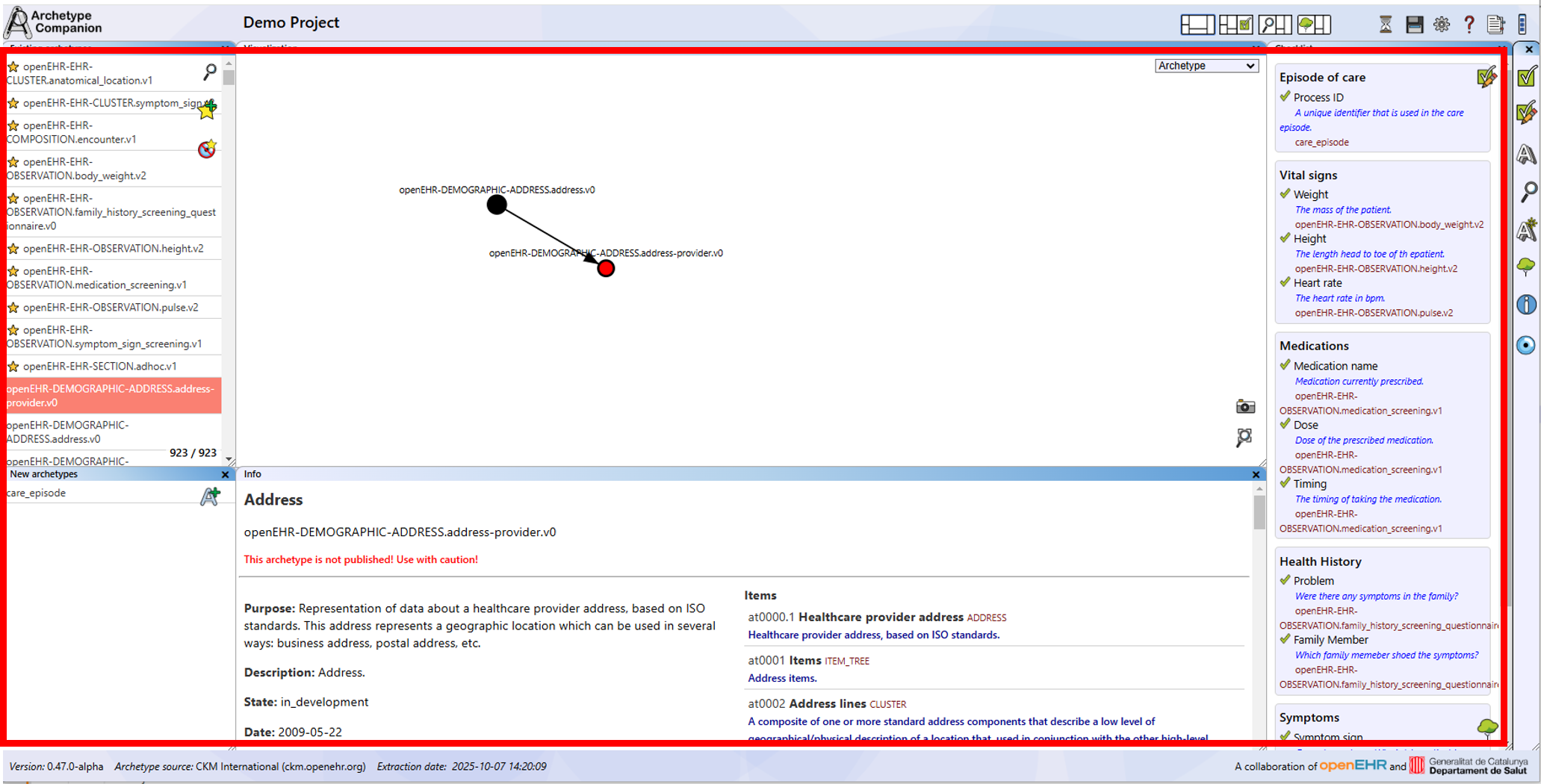Click the floppy disk save icon
This screenshot has height=784, width=1541.
coord(1413,25)
